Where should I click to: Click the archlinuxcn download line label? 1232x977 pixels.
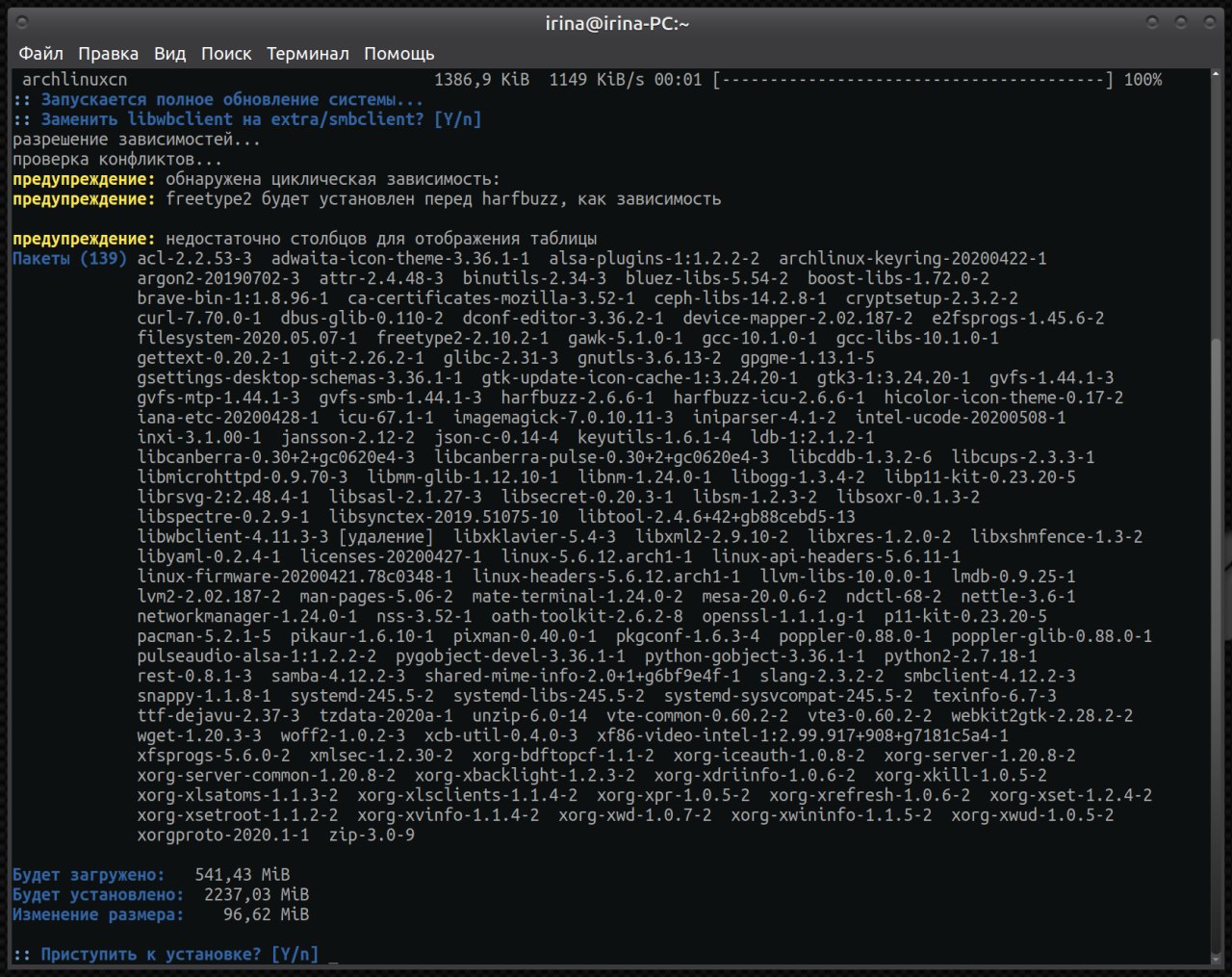74,80
